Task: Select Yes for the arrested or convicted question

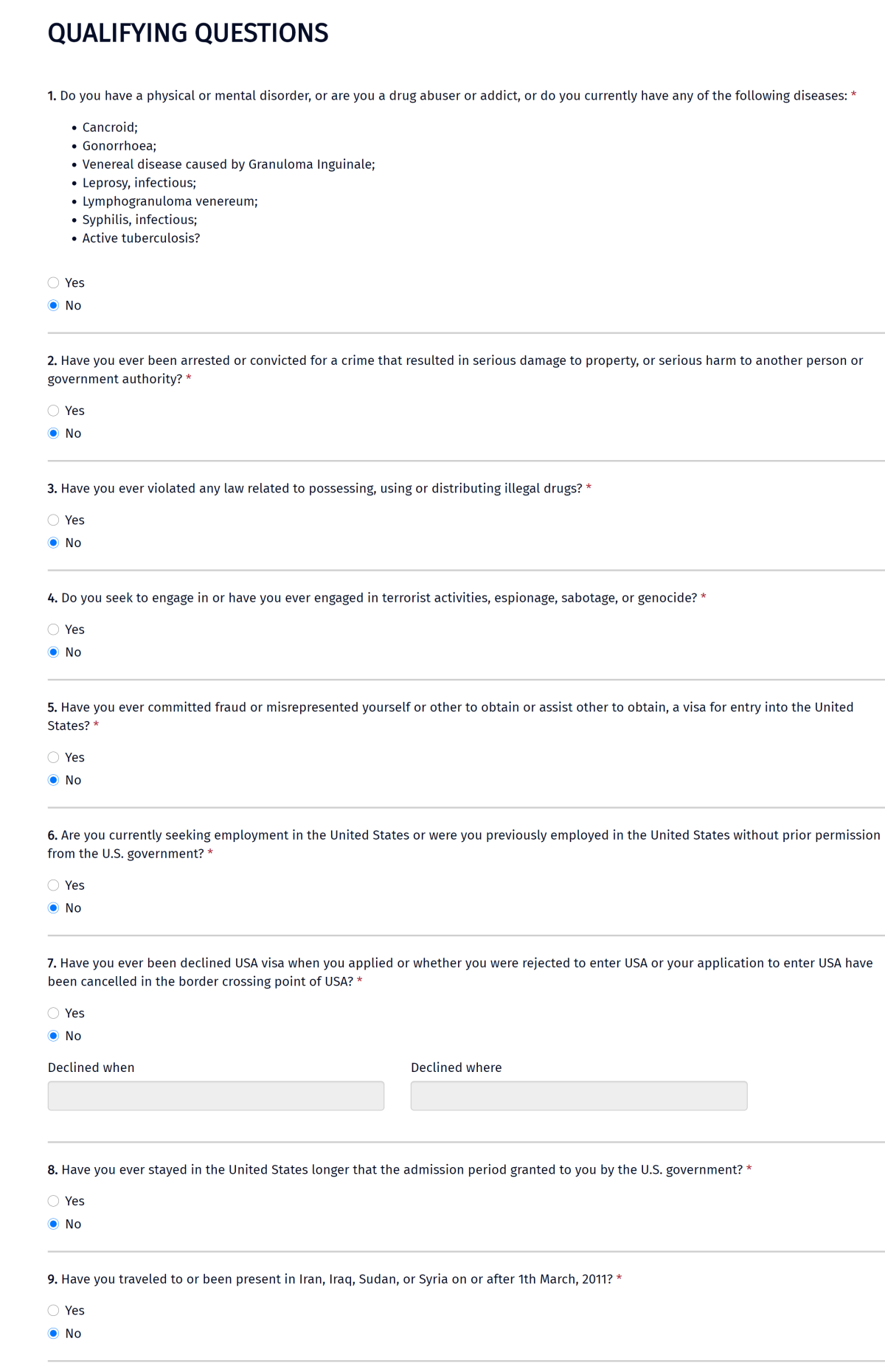Action: 54,411
